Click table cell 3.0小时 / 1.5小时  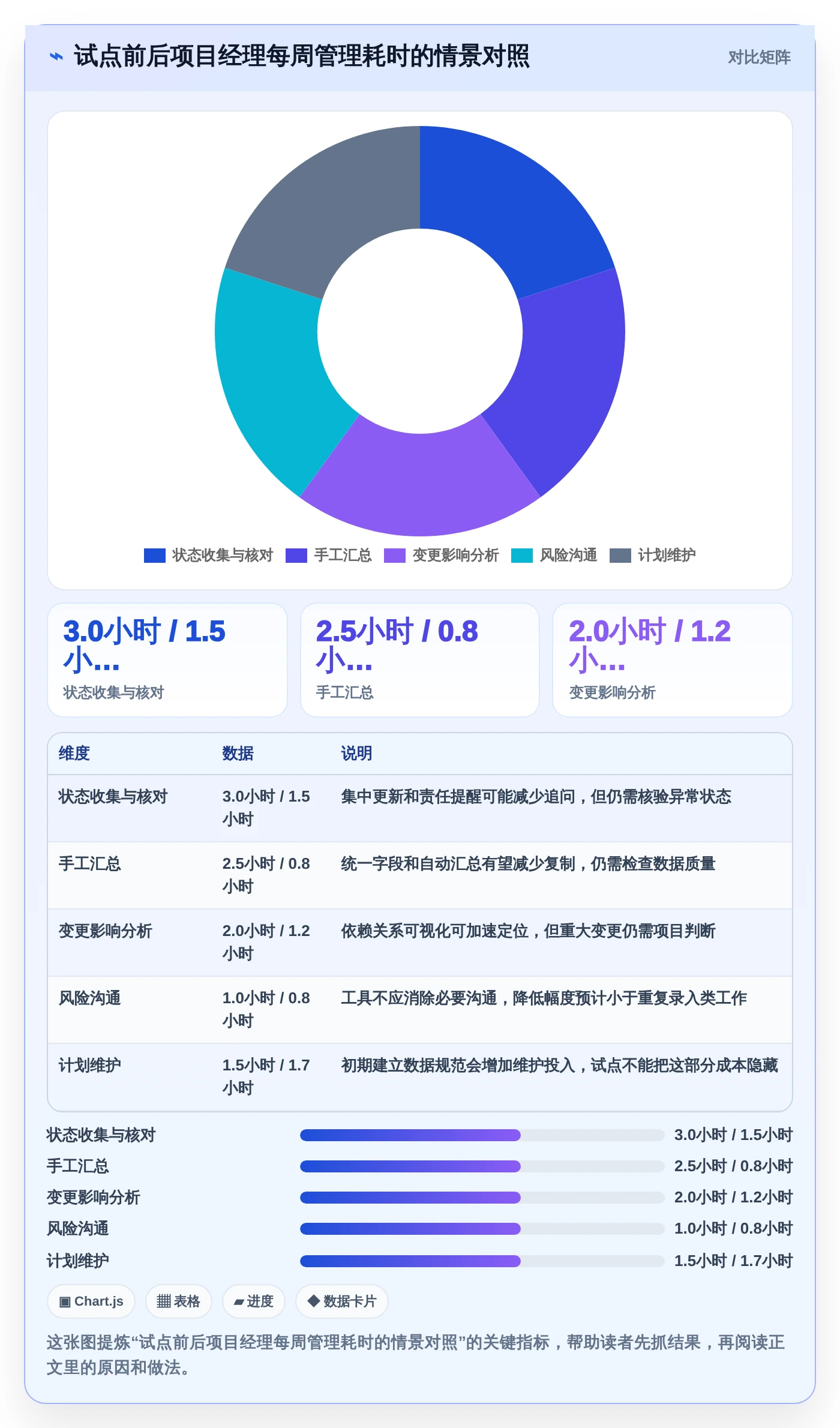coord(266,808)
